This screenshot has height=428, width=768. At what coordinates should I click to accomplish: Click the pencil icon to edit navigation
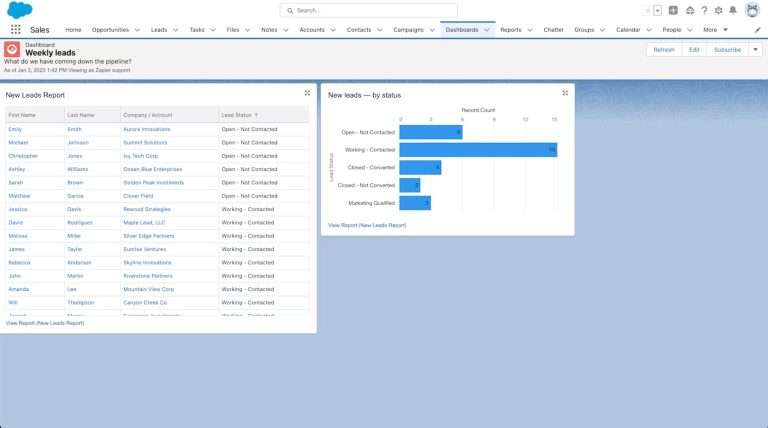click(x=757, y=30)
